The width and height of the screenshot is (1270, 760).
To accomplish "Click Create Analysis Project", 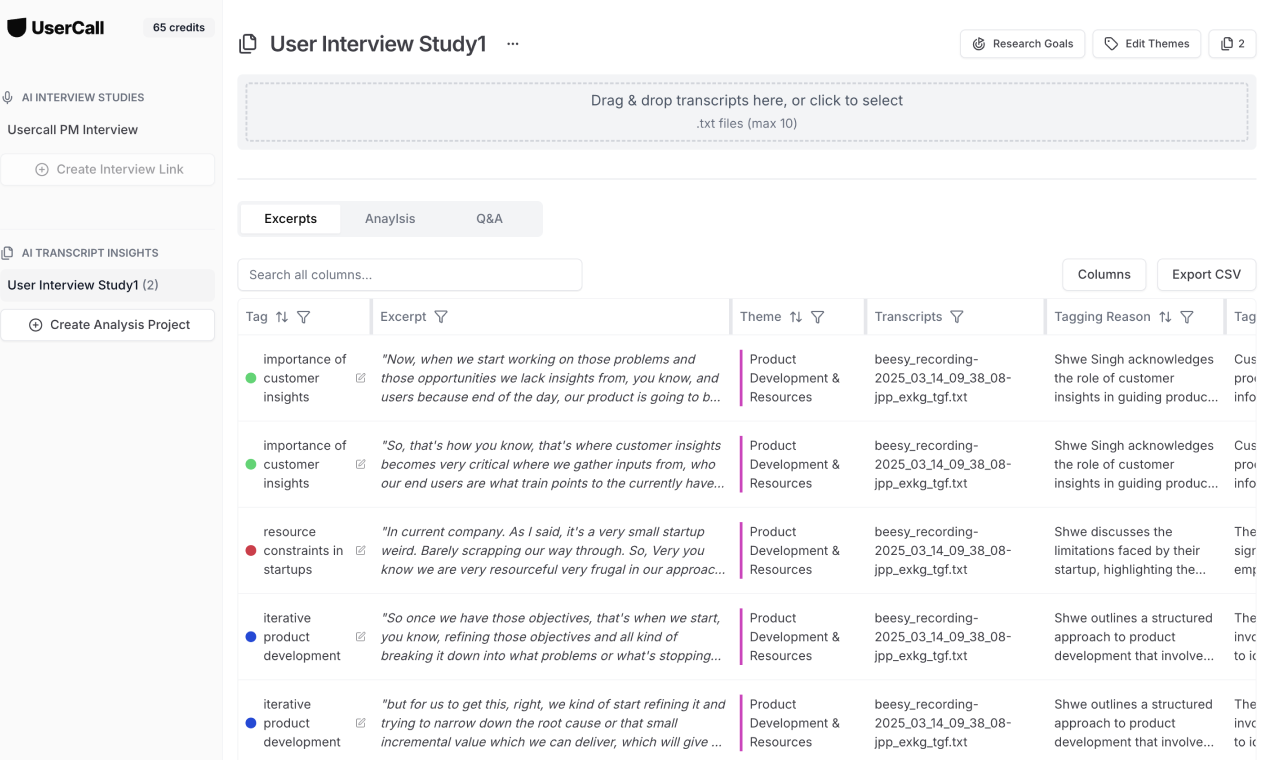I will (x=108, y=325).
